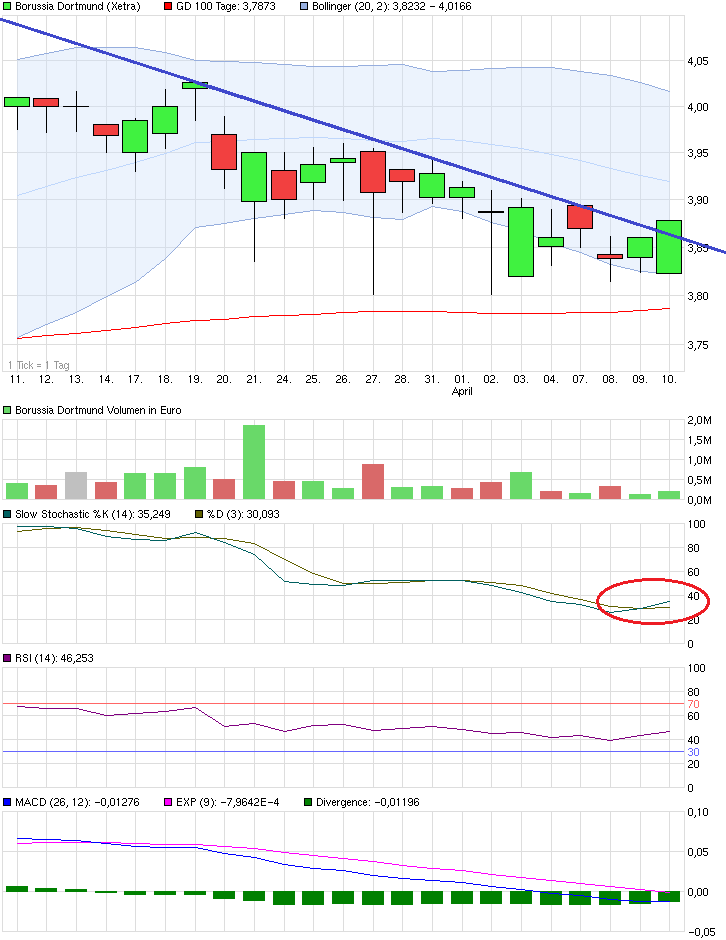The width and height of the screenshot is (726, 940).
Task: Click the red volume bar on 27.
Action: [x=373, y=481]
